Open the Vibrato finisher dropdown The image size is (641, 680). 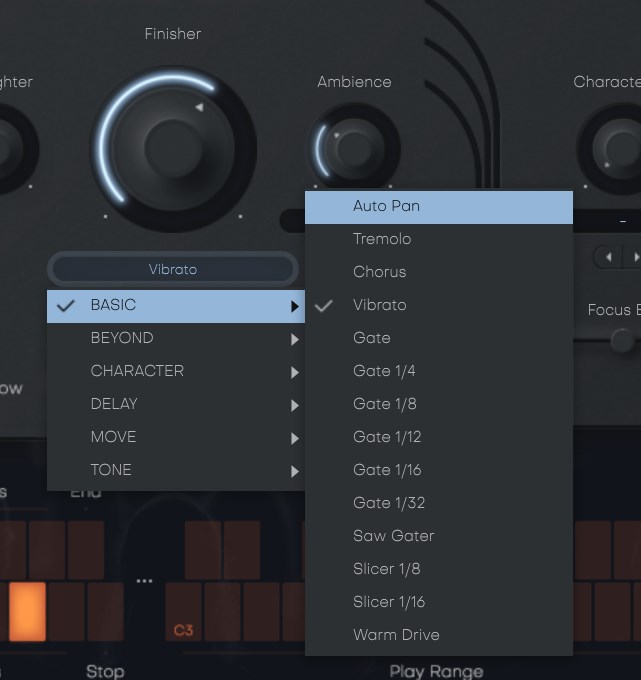click(173, 269)
